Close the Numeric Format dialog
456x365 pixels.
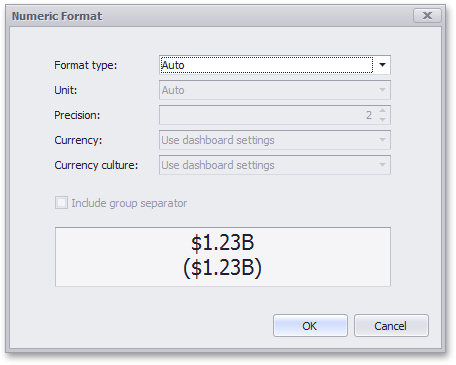point(427,16)
